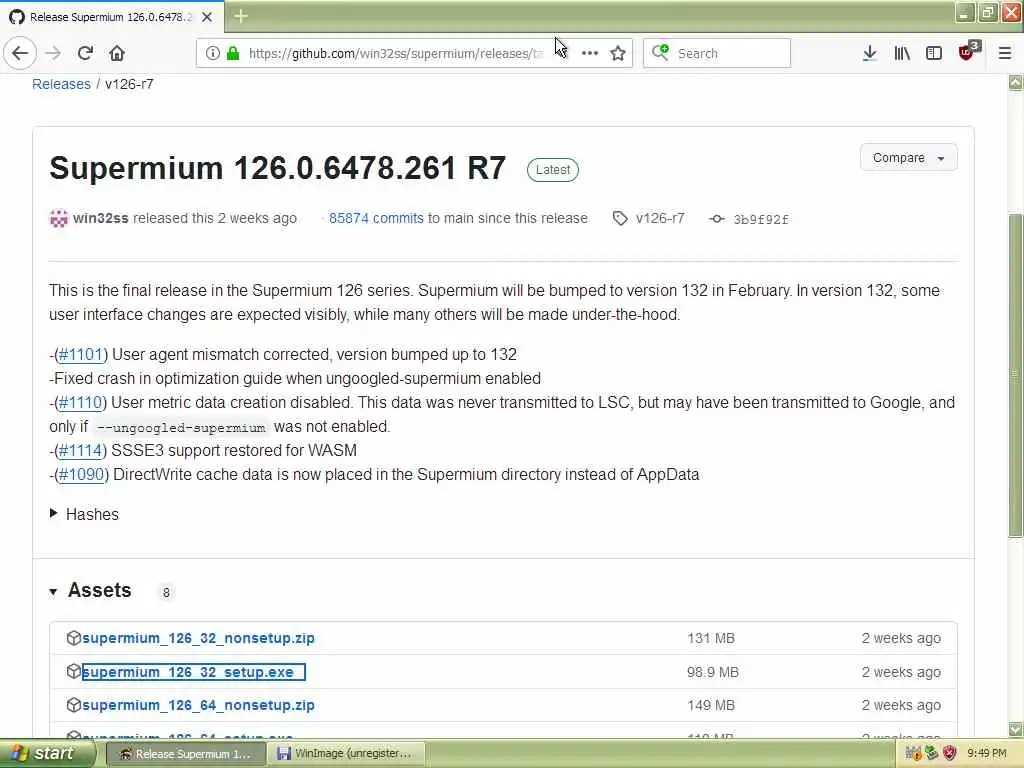Viewport: 1024px width, 768px height.
Task: Click the v126-r7 tag label
Action: pos(660,218)
